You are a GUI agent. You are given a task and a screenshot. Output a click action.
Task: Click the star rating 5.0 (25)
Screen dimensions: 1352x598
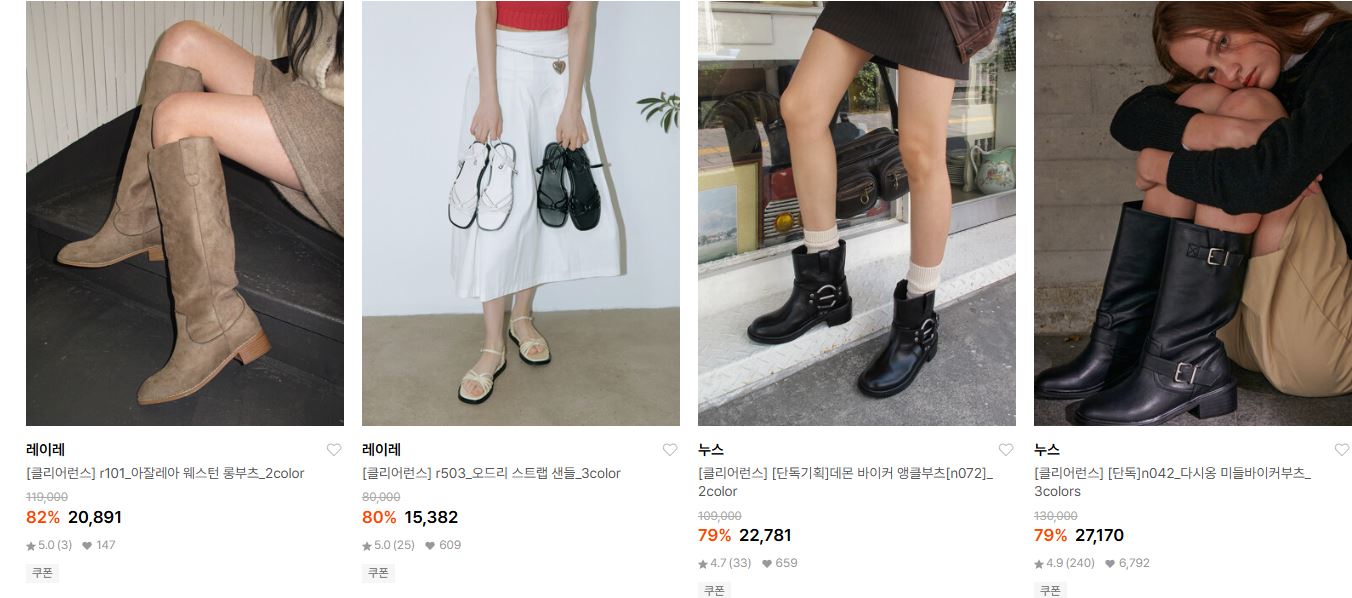pyautogui.click(x=388, y=545)
